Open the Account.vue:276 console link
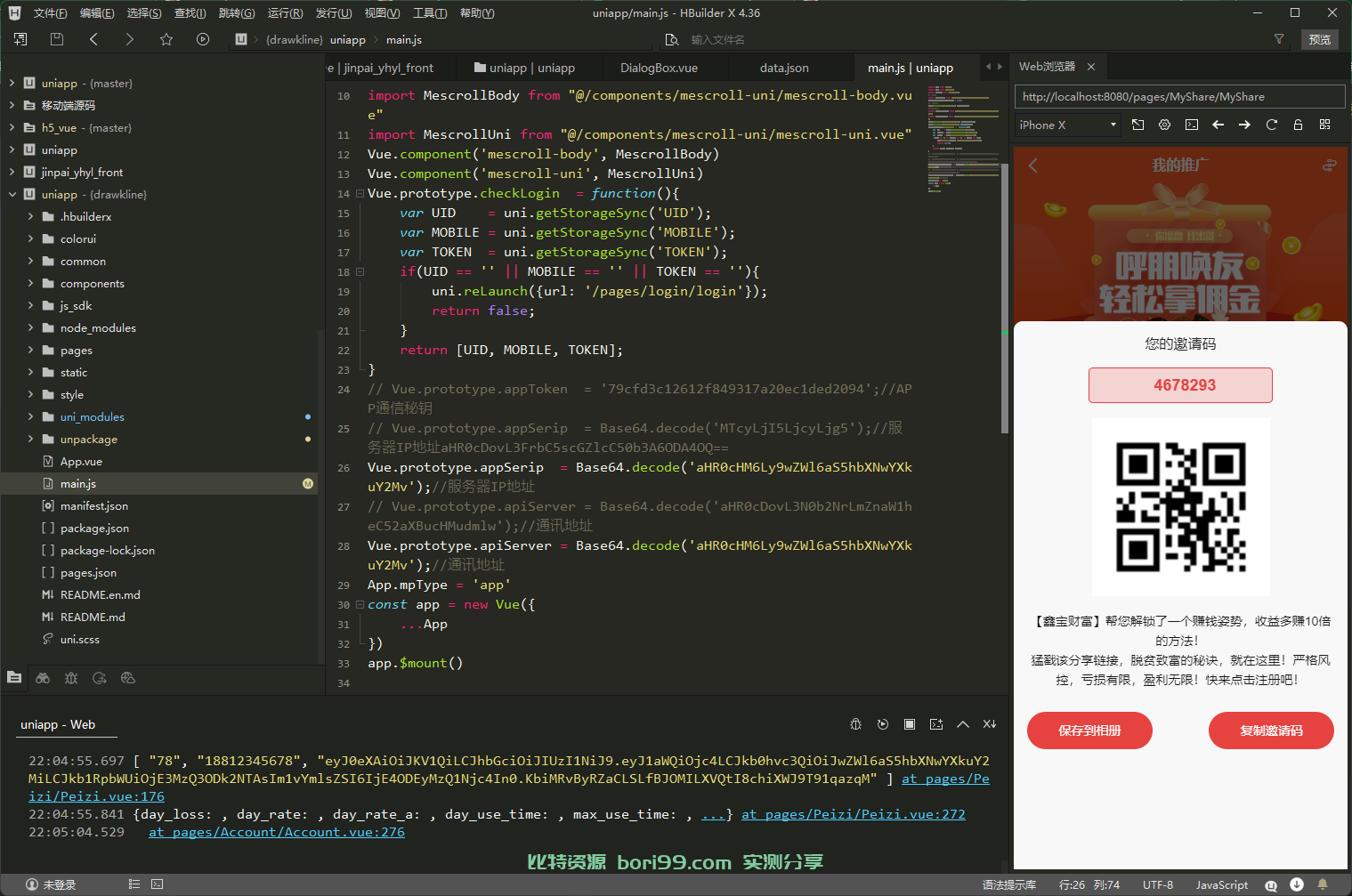This screenshot has width=1352, height=896. click(277, 832)
